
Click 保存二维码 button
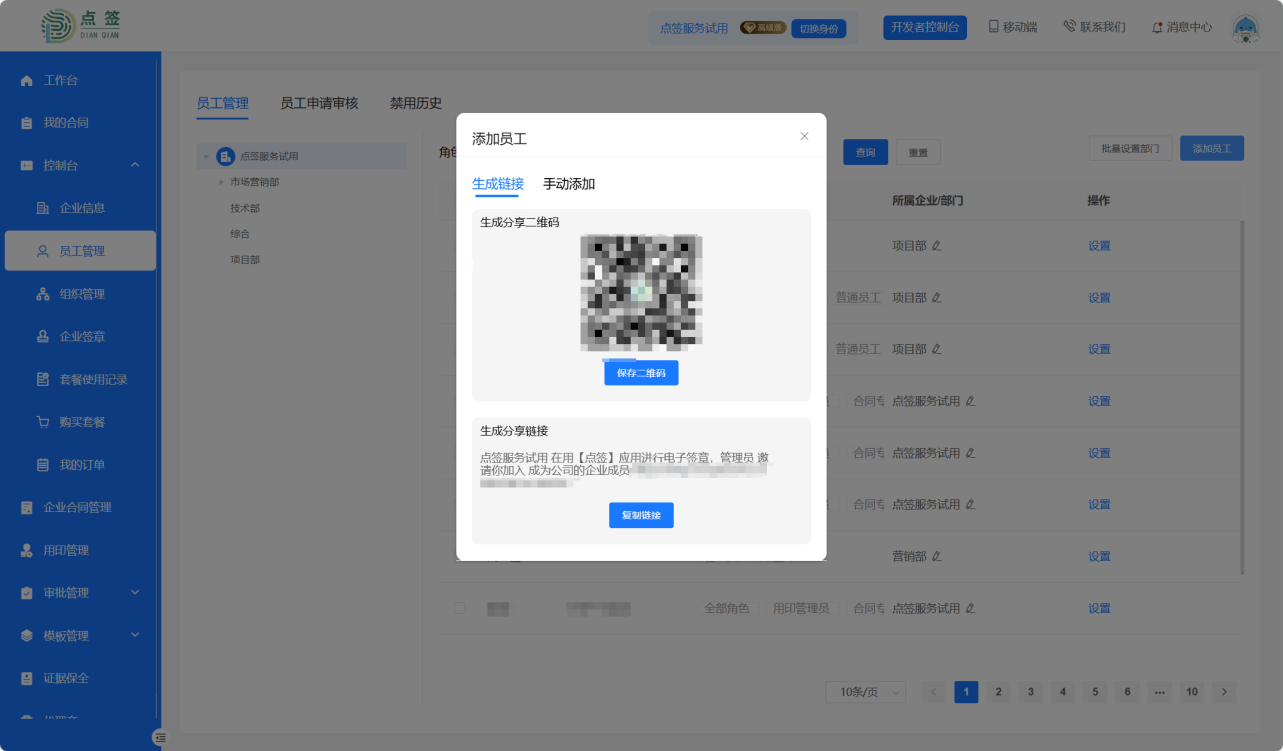point(641,373)
